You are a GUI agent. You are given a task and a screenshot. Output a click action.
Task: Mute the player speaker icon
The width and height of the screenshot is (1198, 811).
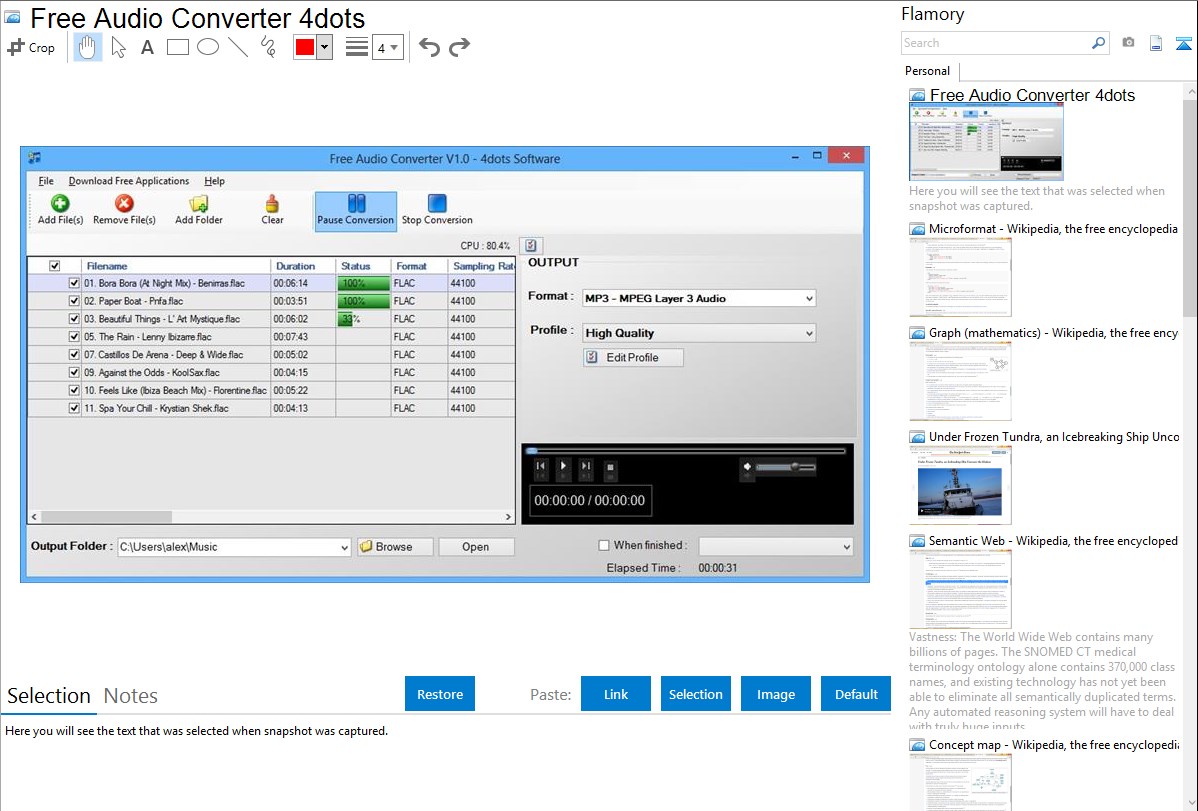(747, 466)
